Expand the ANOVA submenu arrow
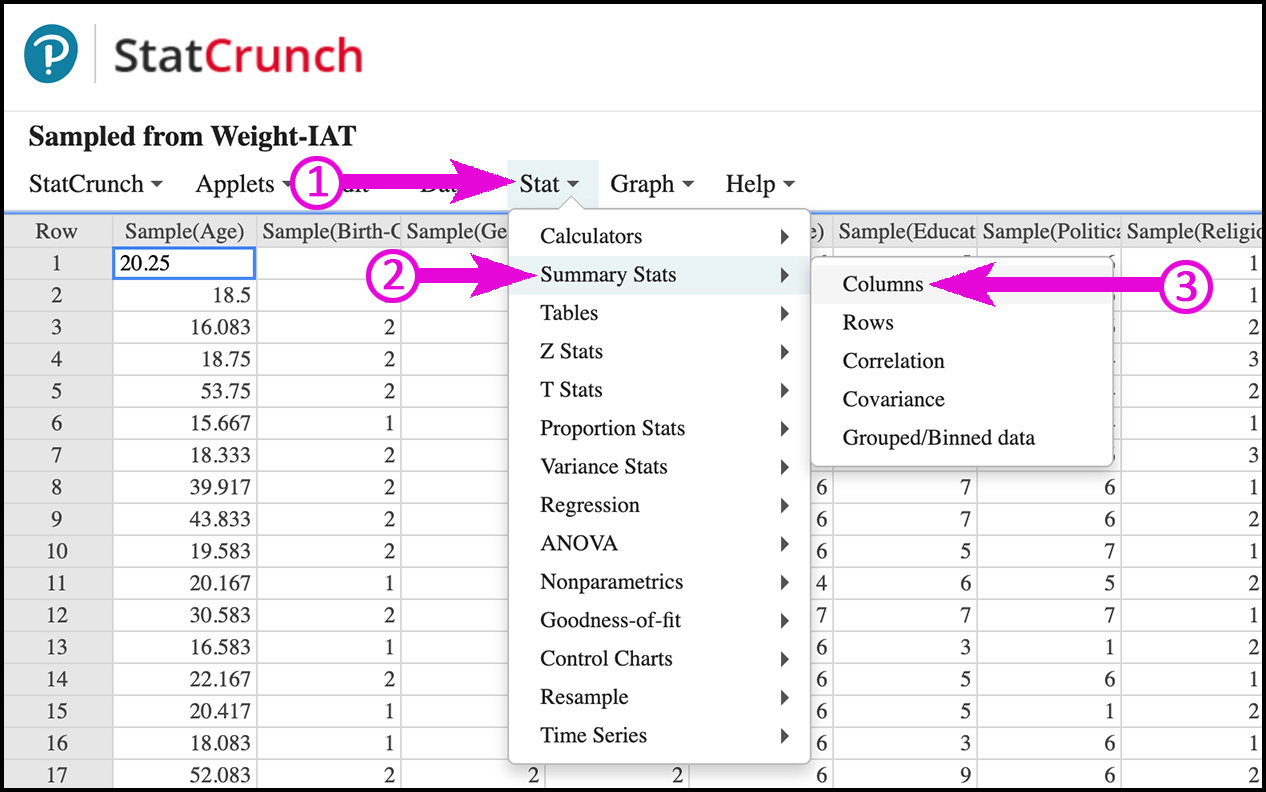1266x792 pixels. pos(784,544)
